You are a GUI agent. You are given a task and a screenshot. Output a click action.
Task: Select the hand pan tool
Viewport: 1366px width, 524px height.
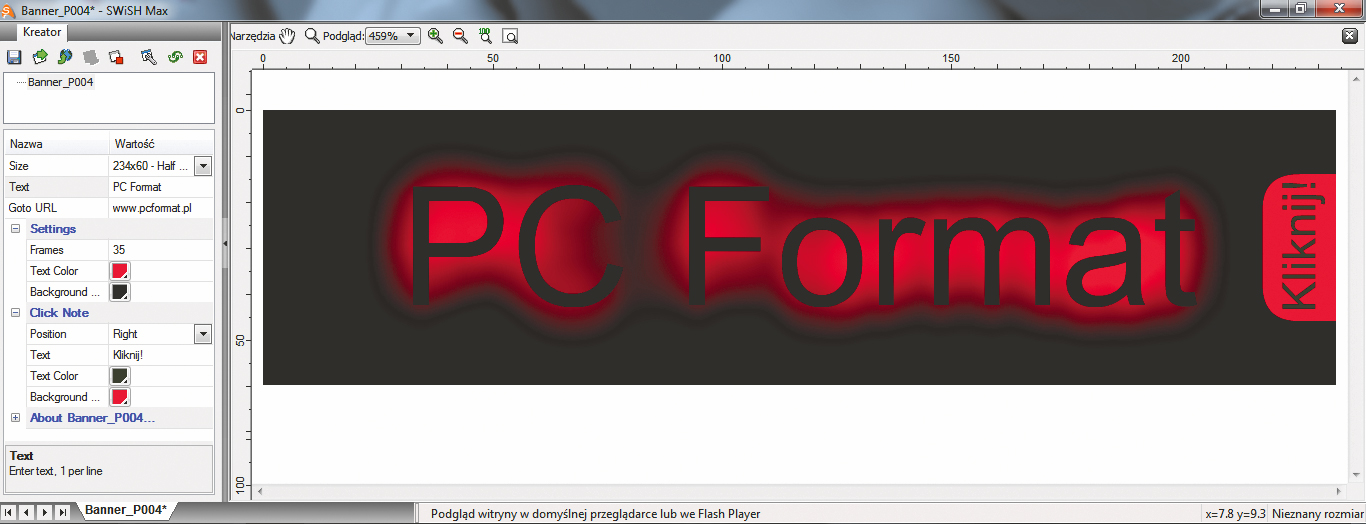tap(288, 36)
